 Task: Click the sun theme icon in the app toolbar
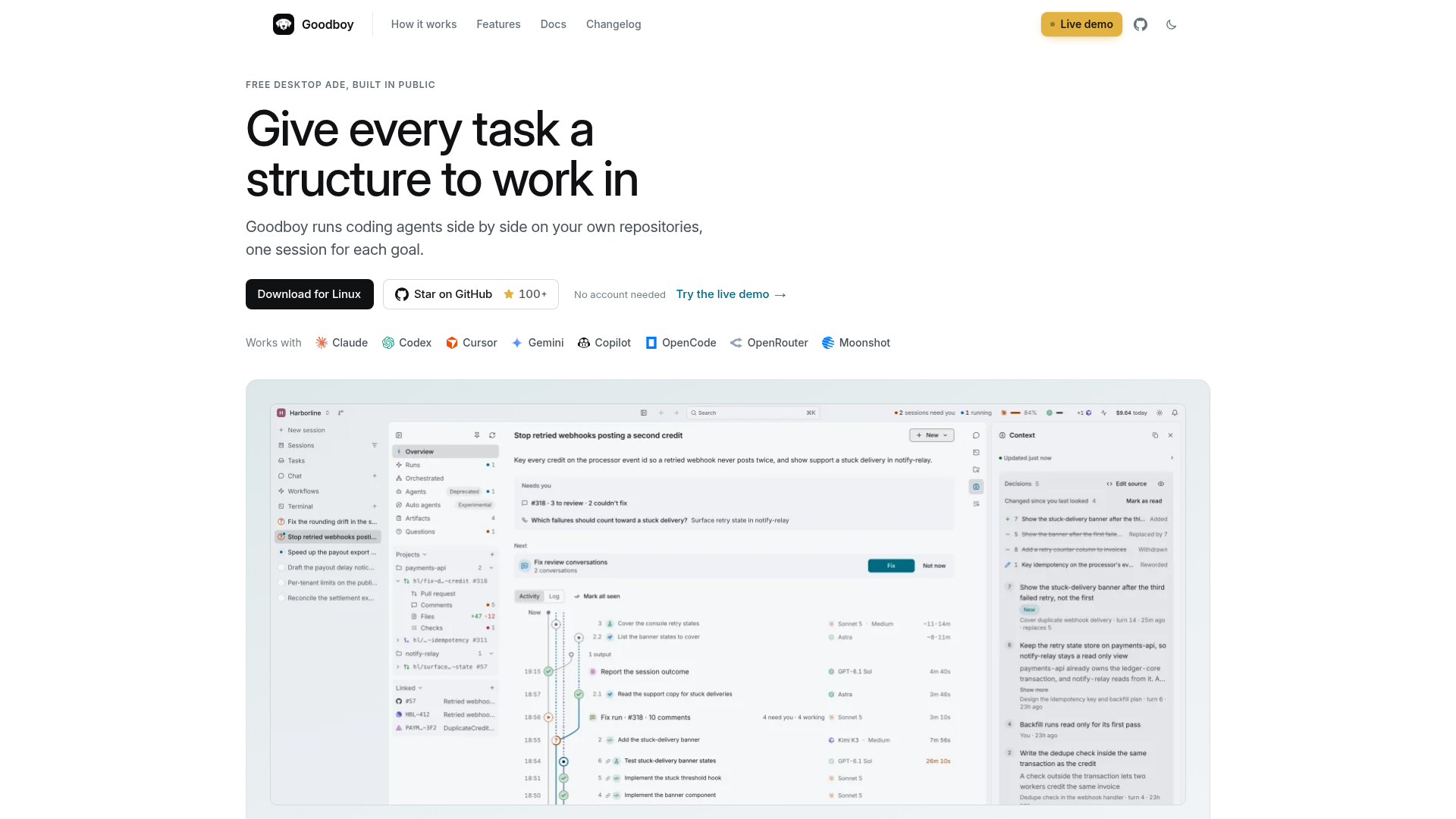click(x=1159, y=413)
